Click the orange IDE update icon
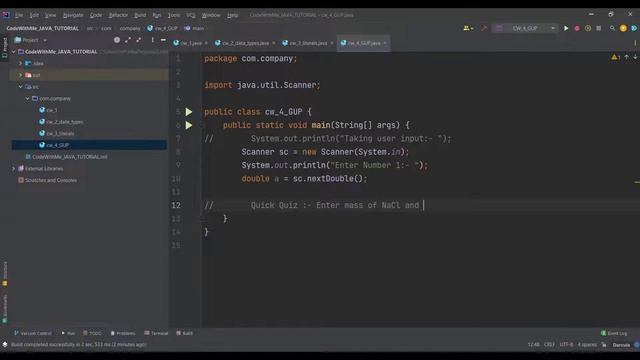Screen dimensions: 640x360 pos(623,28)
